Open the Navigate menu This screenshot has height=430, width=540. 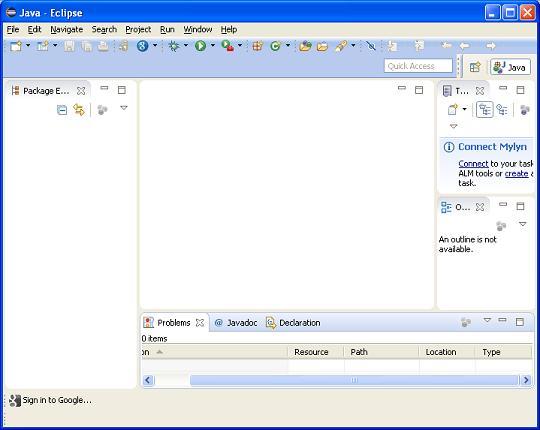pyautogui.click(x=66, y=30)
